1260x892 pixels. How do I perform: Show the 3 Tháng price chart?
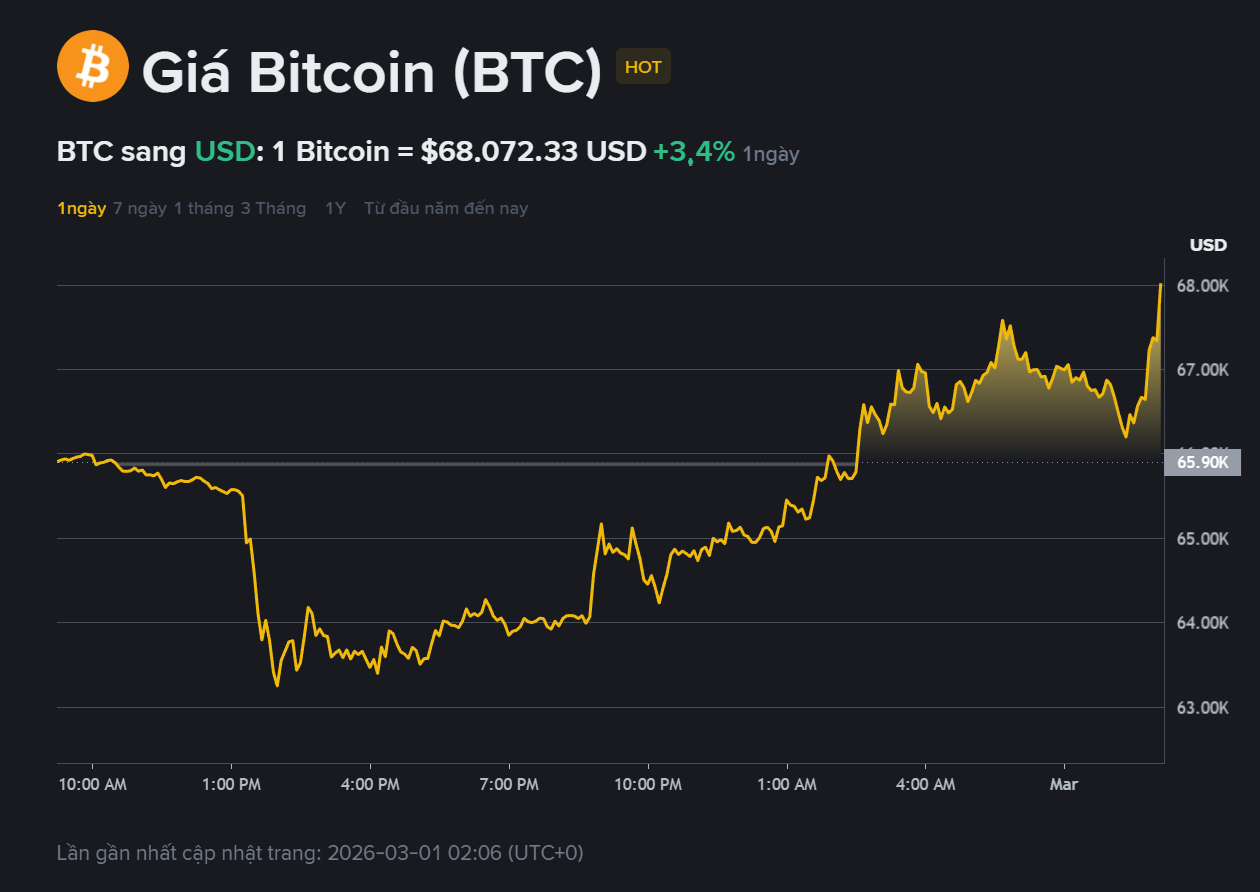point(273,208)
